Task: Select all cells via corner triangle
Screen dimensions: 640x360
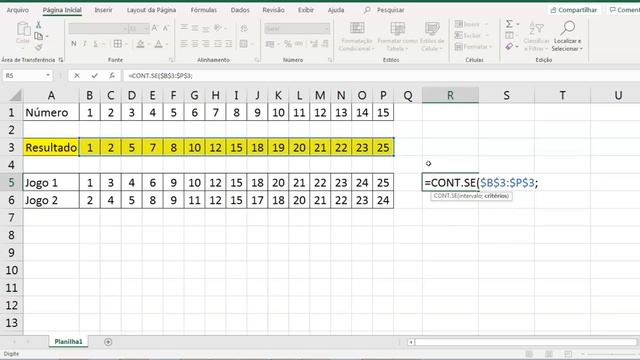Action: tap(15, 96)
